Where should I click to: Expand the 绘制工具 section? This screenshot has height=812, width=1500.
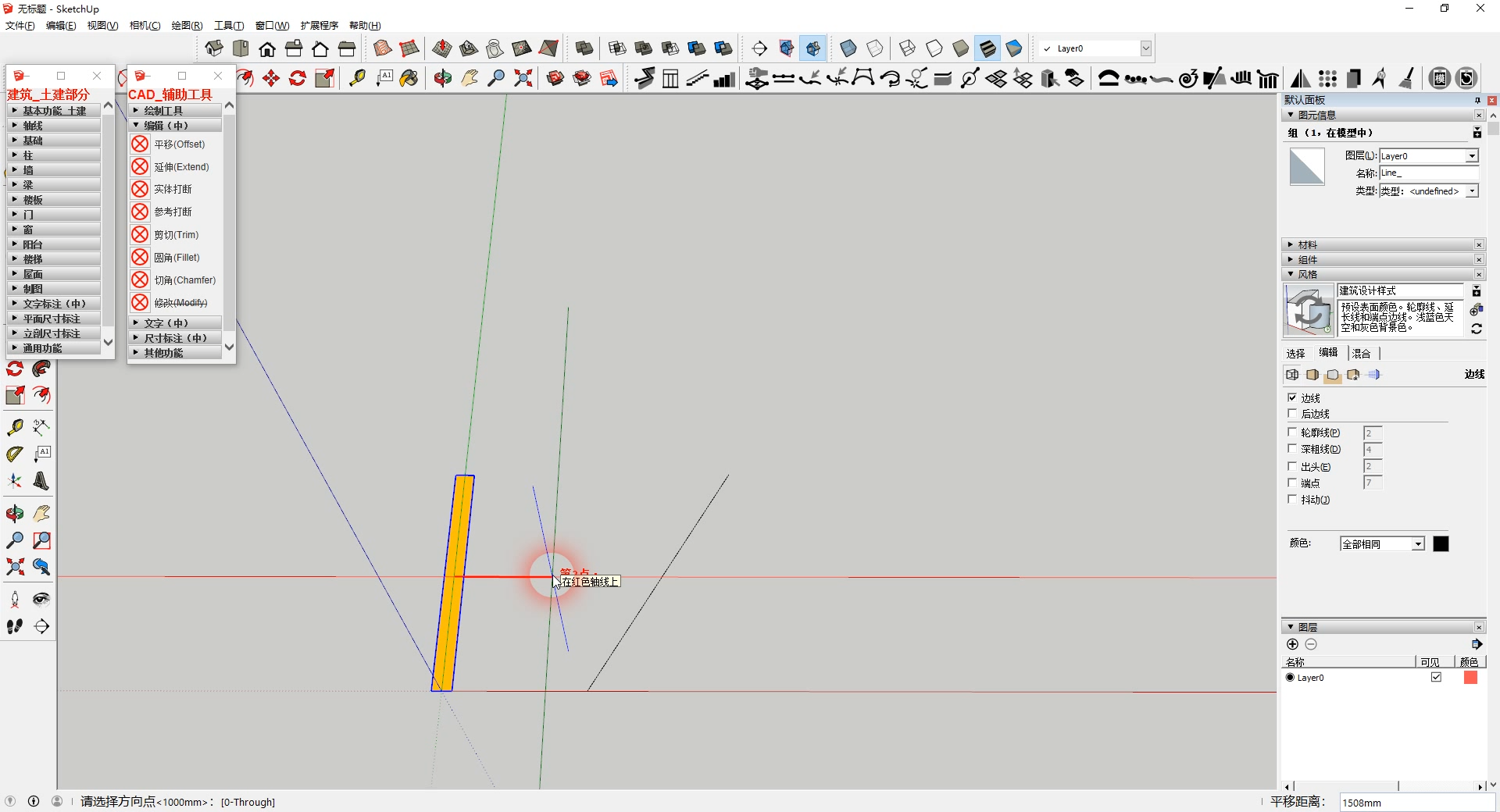[176, 111]
